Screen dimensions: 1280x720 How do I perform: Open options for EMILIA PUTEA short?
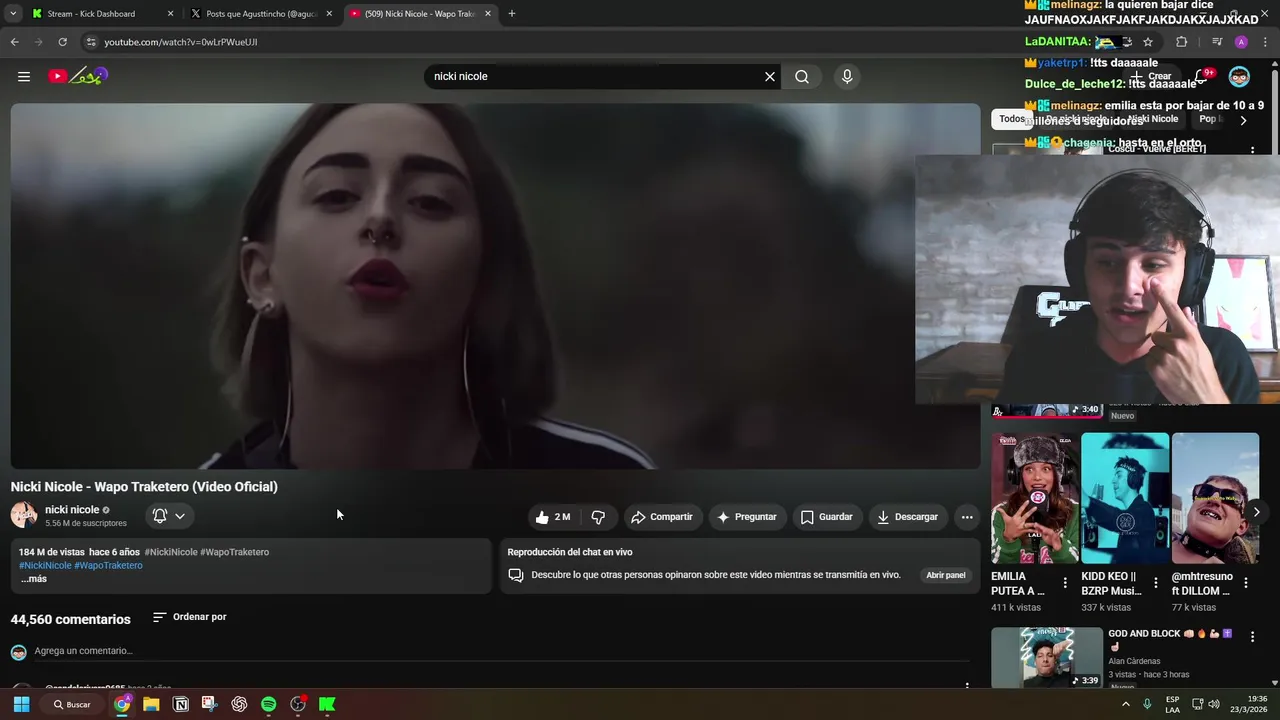tap(1065, 583)
